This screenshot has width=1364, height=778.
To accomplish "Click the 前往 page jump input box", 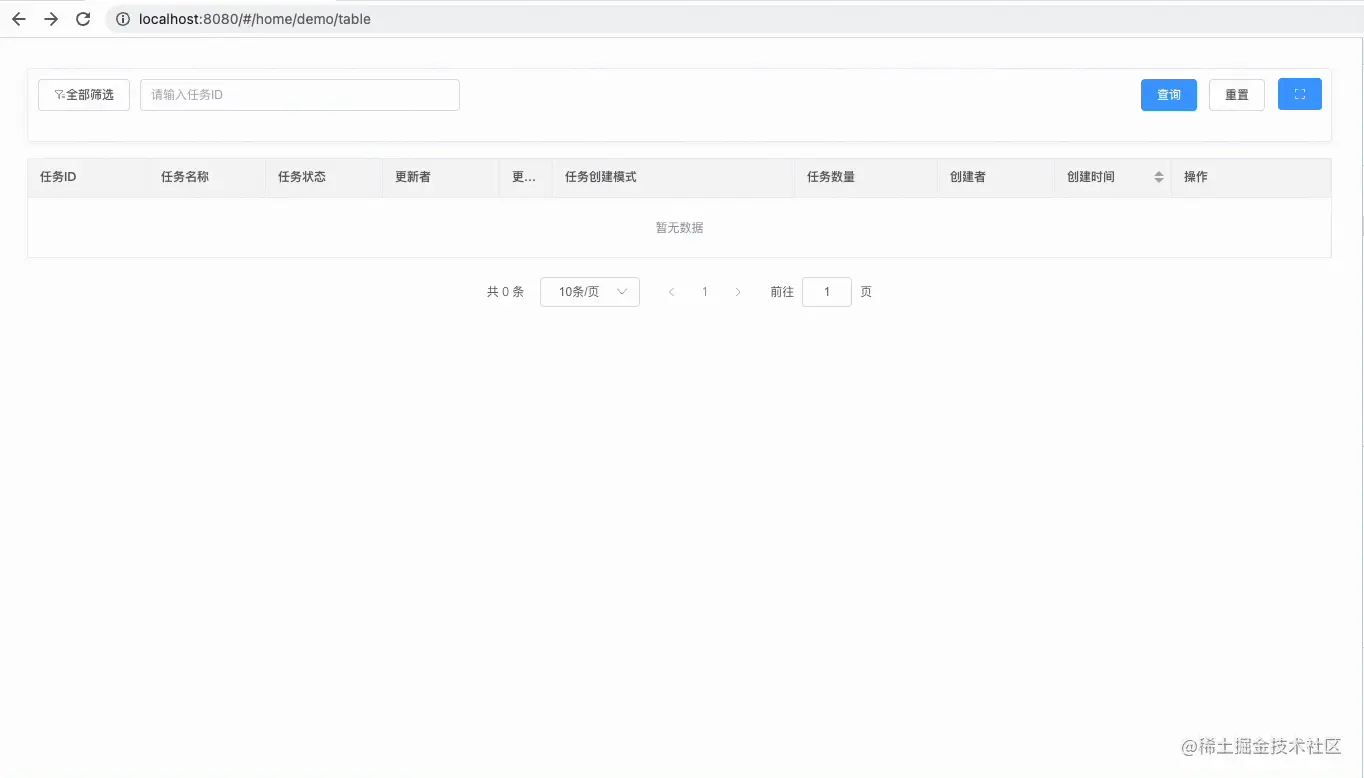I will tap(826, 291).
